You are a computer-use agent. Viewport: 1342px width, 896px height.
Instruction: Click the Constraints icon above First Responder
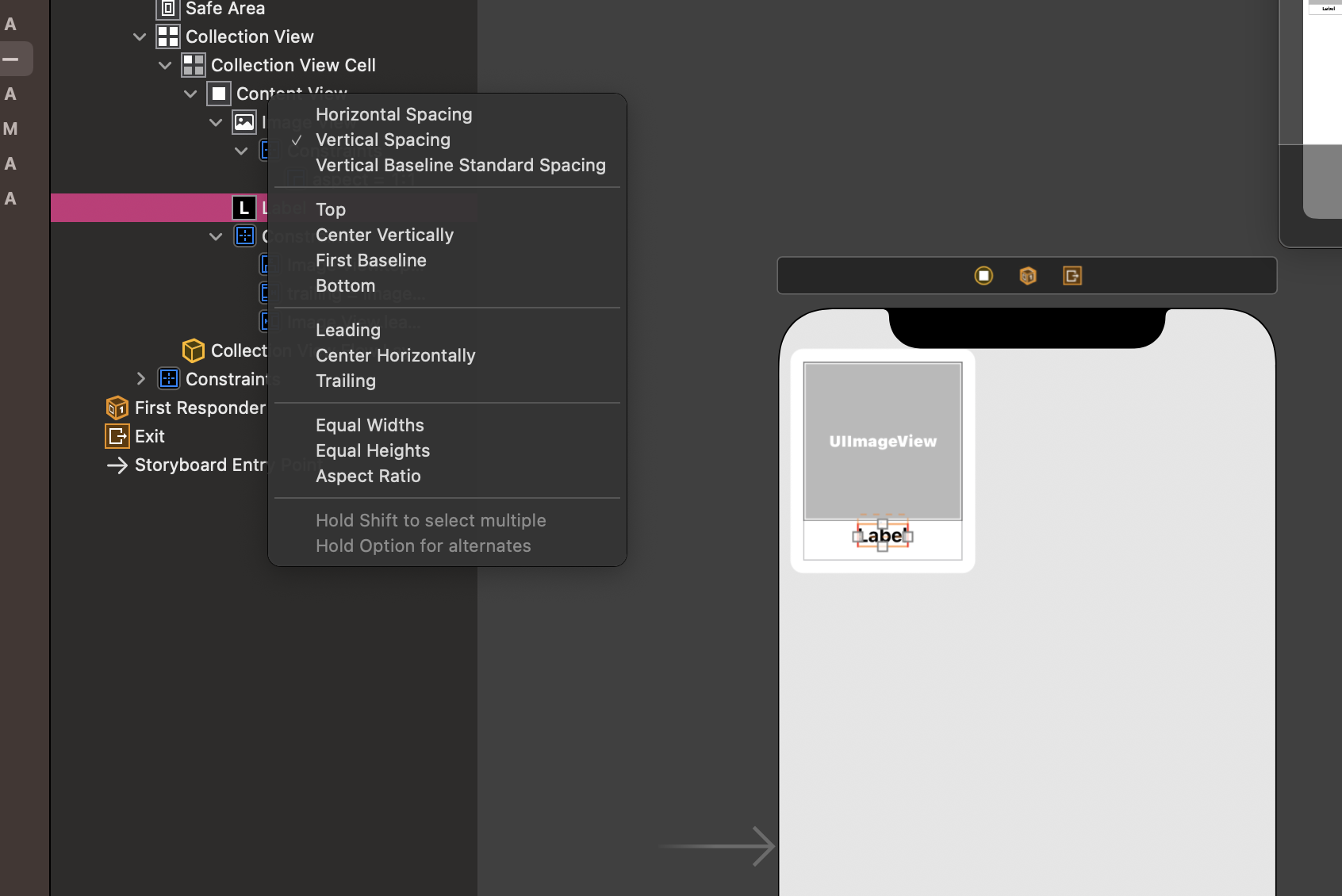click(169, 379)
